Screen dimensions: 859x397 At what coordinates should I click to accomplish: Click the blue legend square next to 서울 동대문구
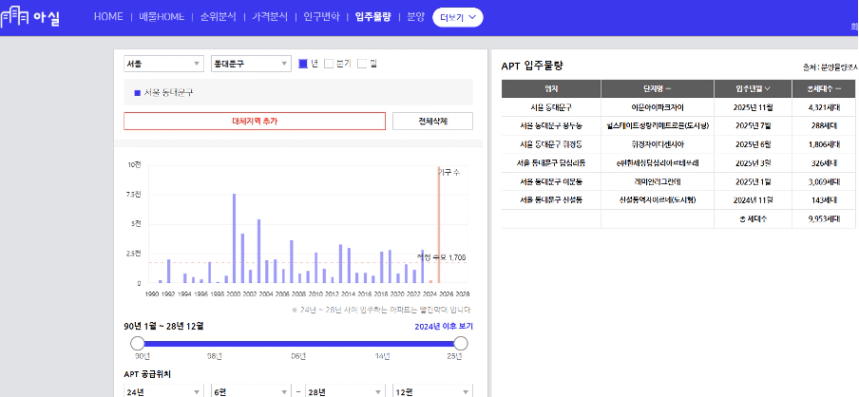click(138, 93)
